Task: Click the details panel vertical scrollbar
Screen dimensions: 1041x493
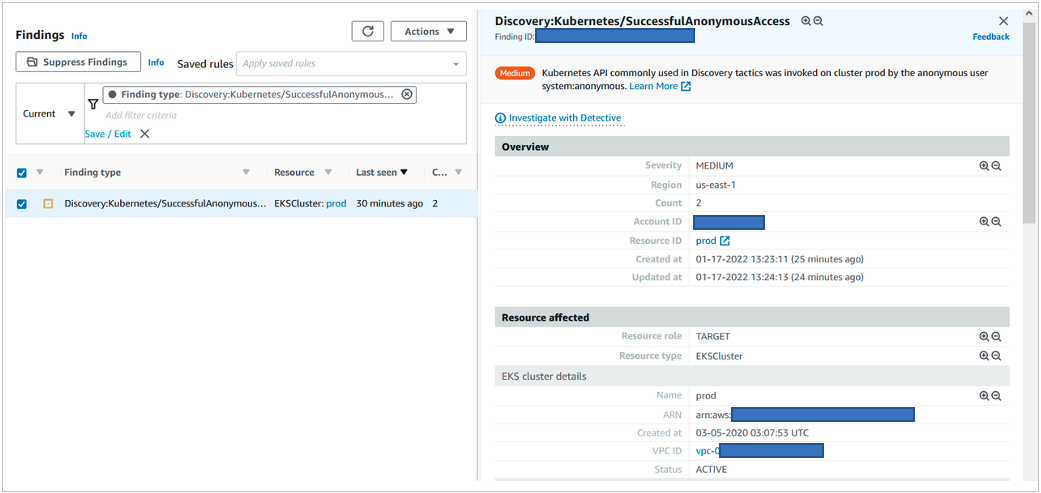Action: click(1029, 120)
